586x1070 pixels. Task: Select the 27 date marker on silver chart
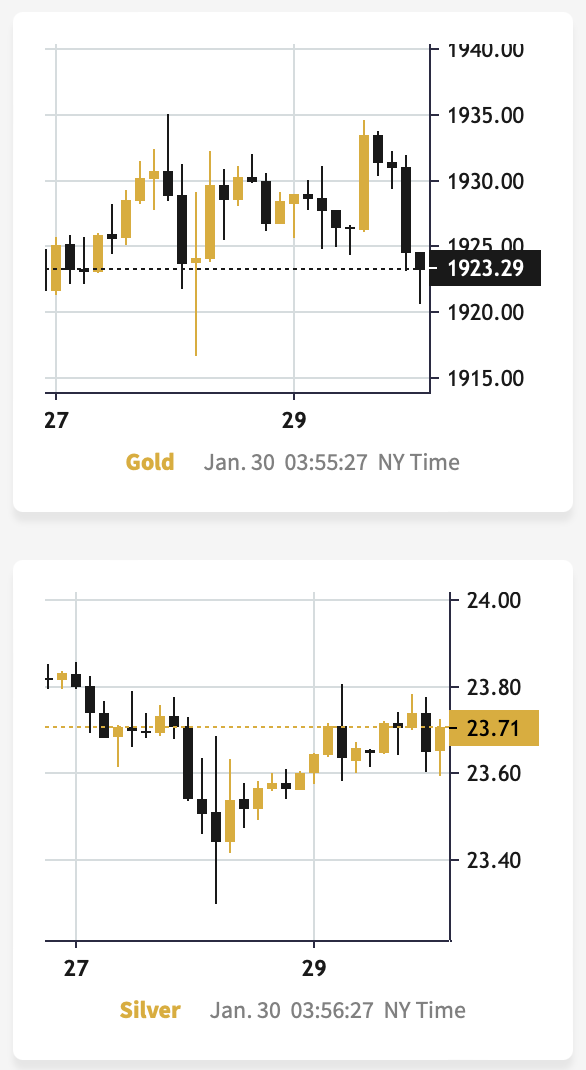(76, 968)
